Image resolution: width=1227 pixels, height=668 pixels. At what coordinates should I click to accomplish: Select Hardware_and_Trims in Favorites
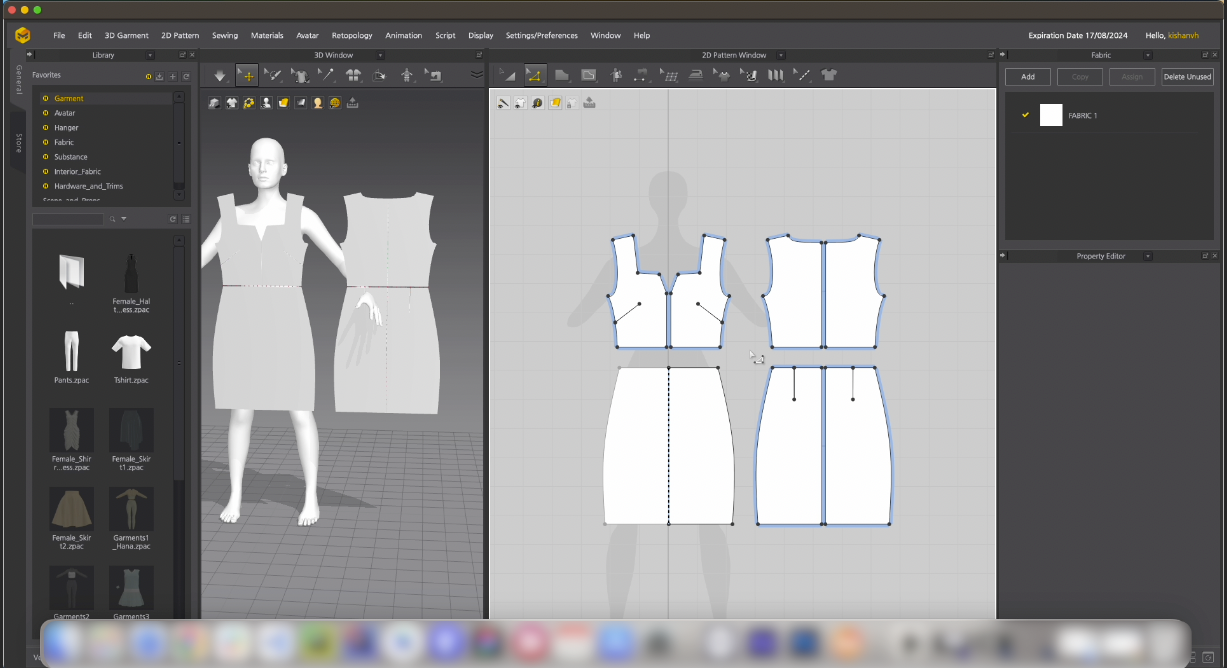pos(89,186)
